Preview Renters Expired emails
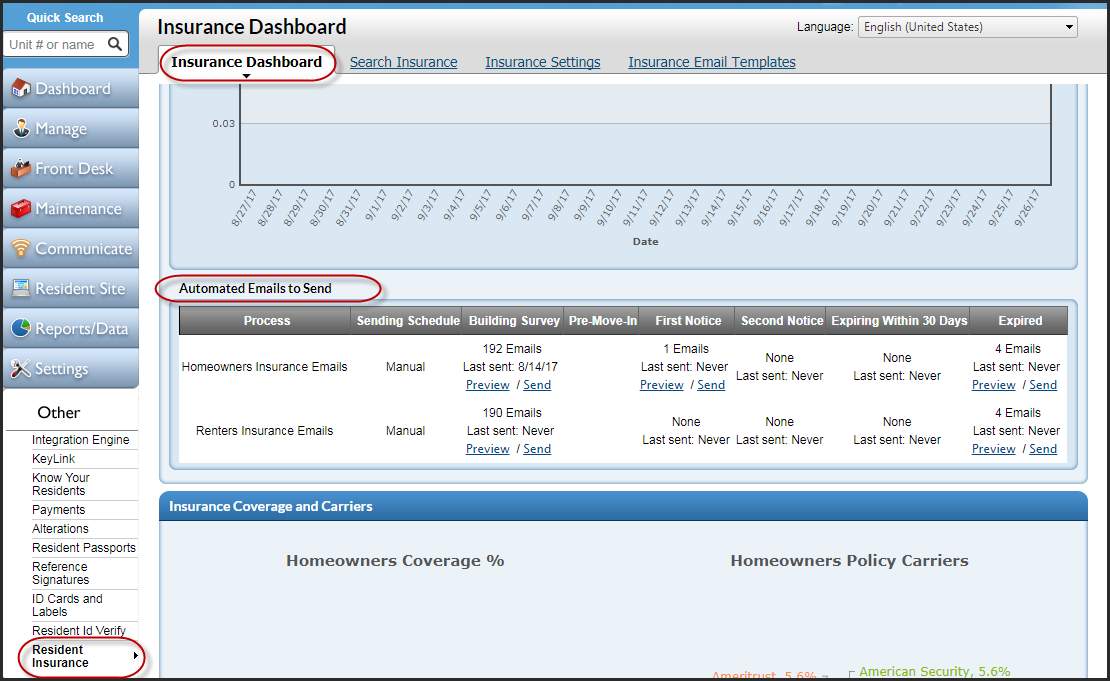 point(993,449)
